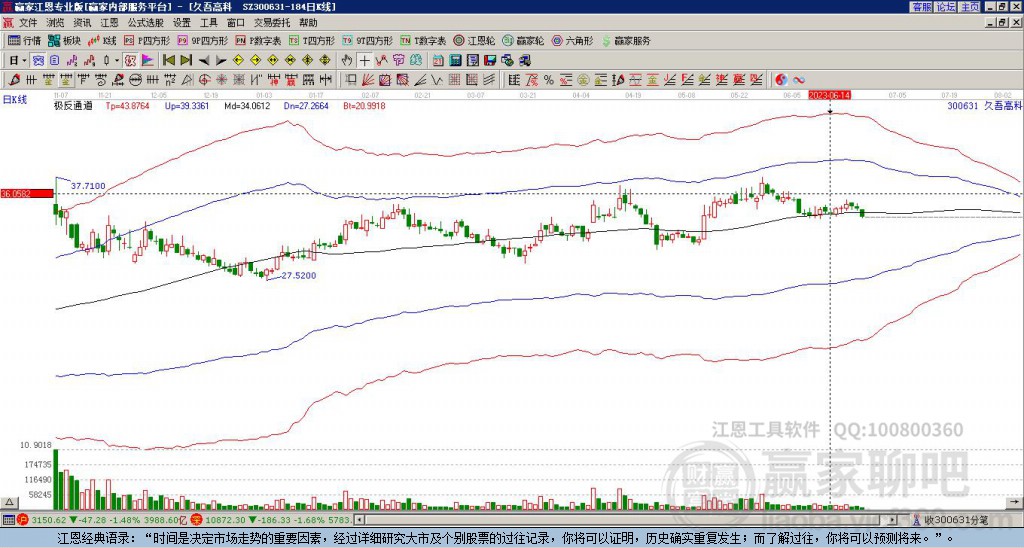The height and width of the screenshot is (548, 1024).
Task: Click the 27.5200 low price annotation
Action: pos(298,276)
